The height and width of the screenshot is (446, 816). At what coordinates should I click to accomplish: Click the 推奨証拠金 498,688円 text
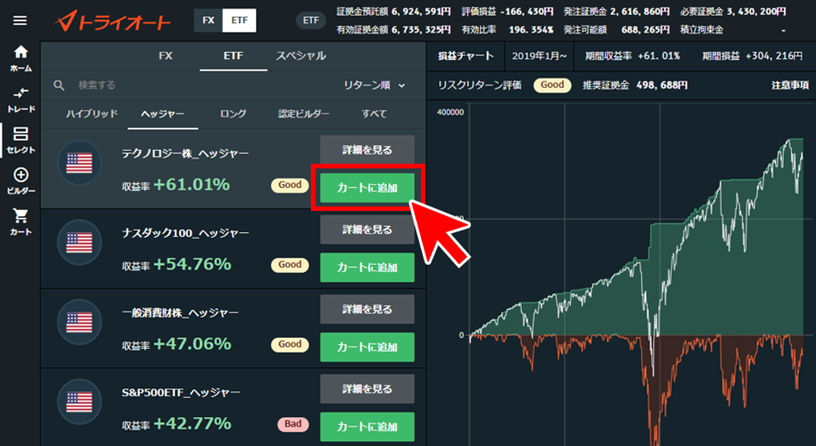pos(635,85)
